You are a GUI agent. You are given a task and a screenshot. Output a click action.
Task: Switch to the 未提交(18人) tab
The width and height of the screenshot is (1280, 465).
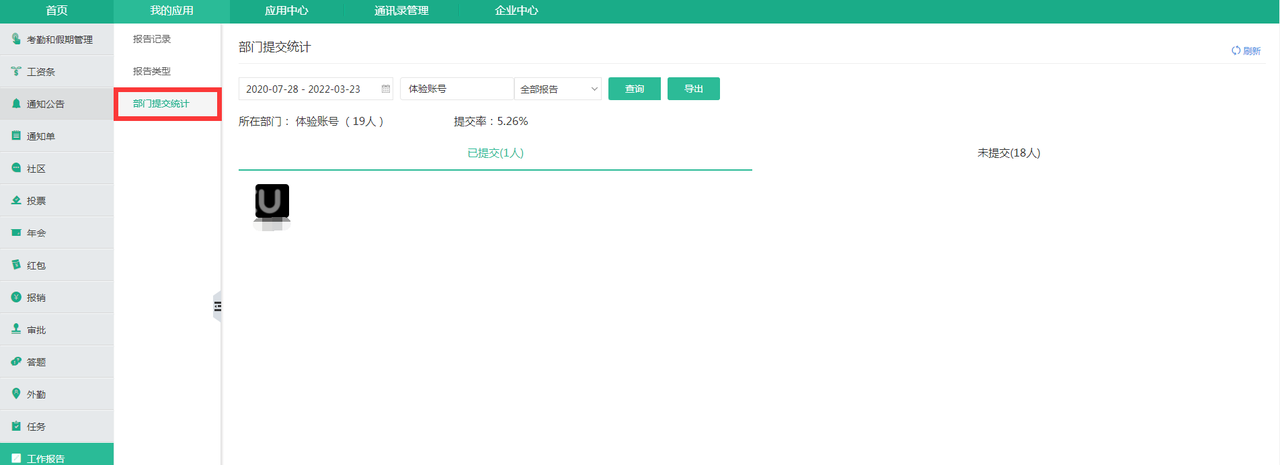click(x=1009, y=153)
